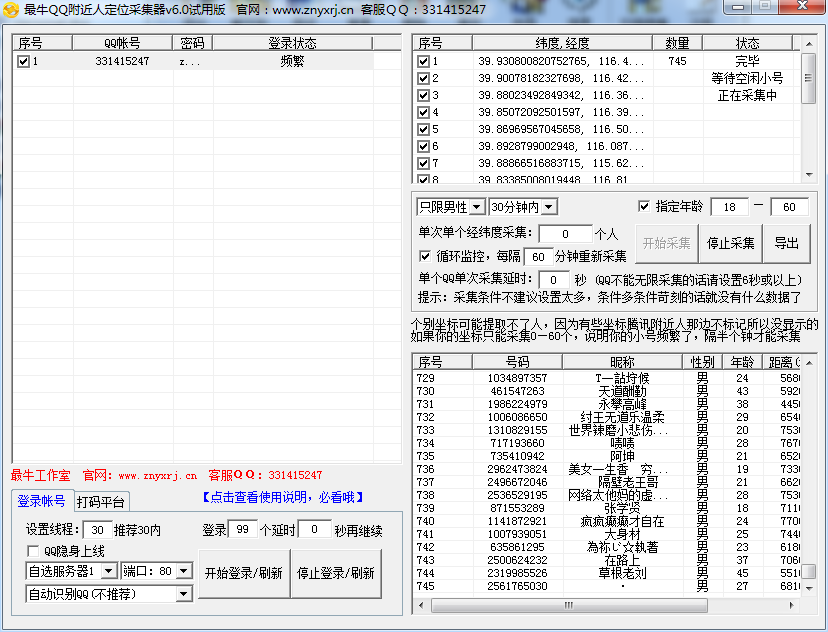This screenshot has width=828, height=632.
Task: Enable the QQ隐身上线 checkbox
Action: 33,551
